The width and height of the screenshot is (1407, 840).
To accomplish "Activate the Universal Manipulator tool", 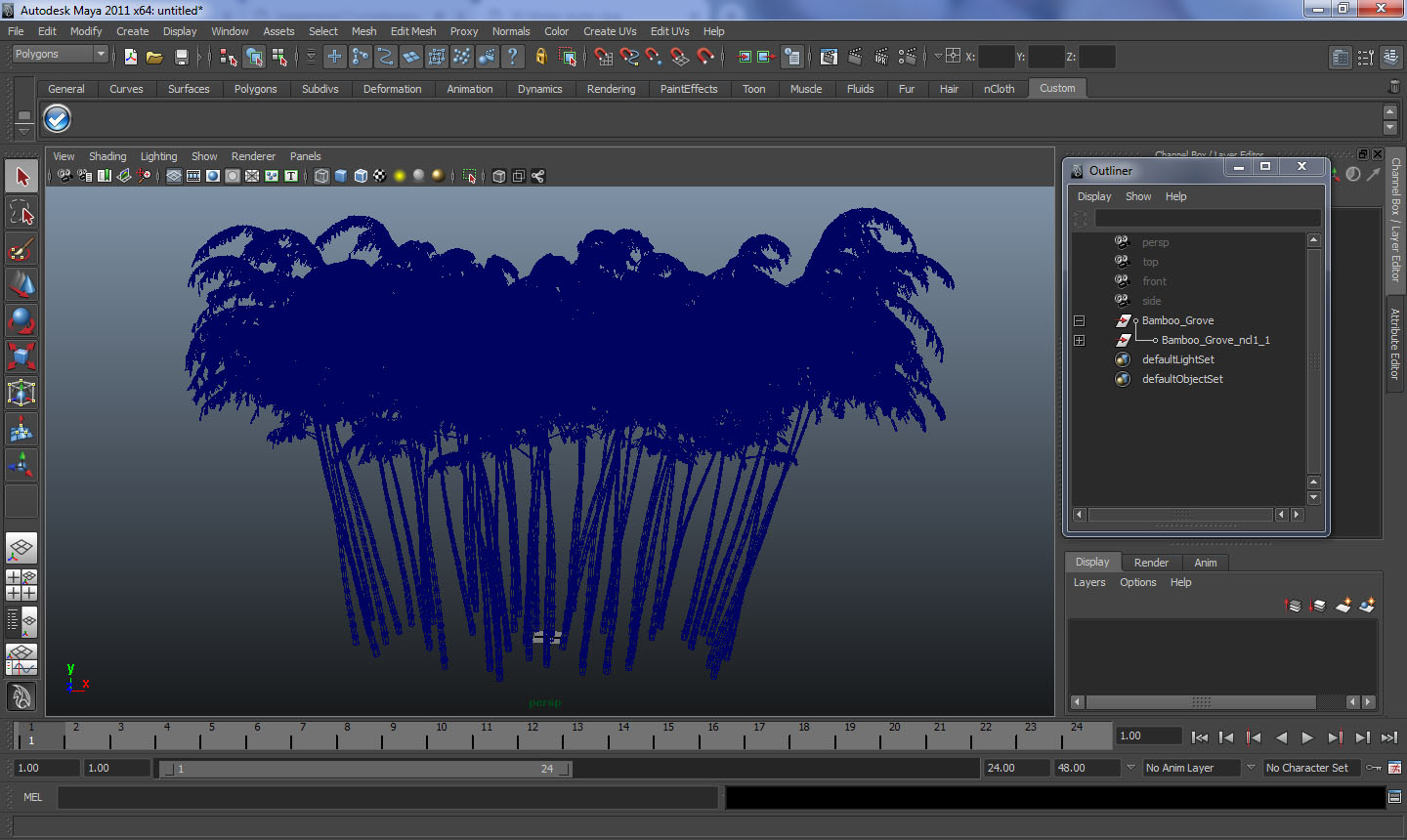I will coord(21,393).
